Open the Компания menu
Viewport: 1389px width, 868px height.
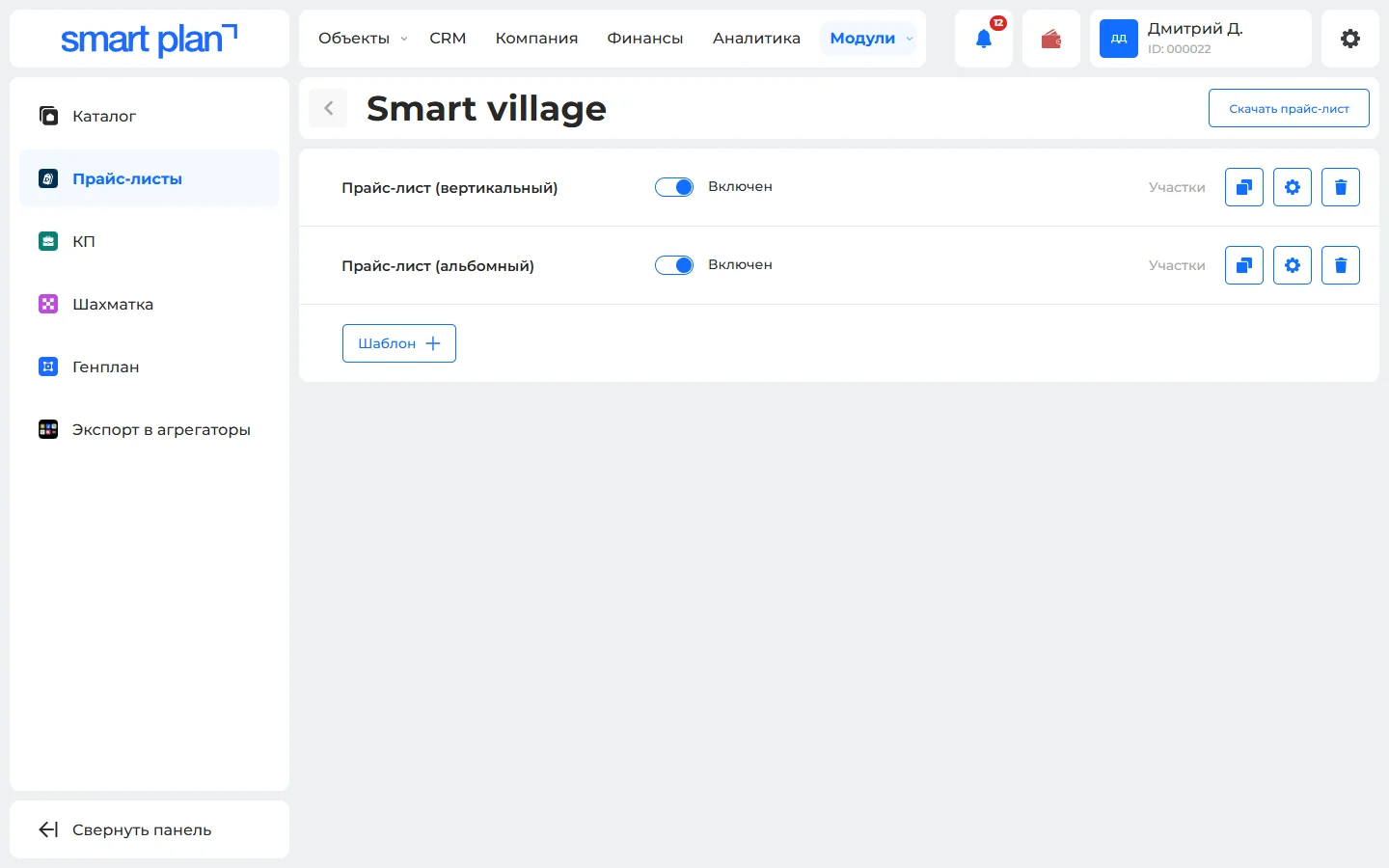(536, 39)
